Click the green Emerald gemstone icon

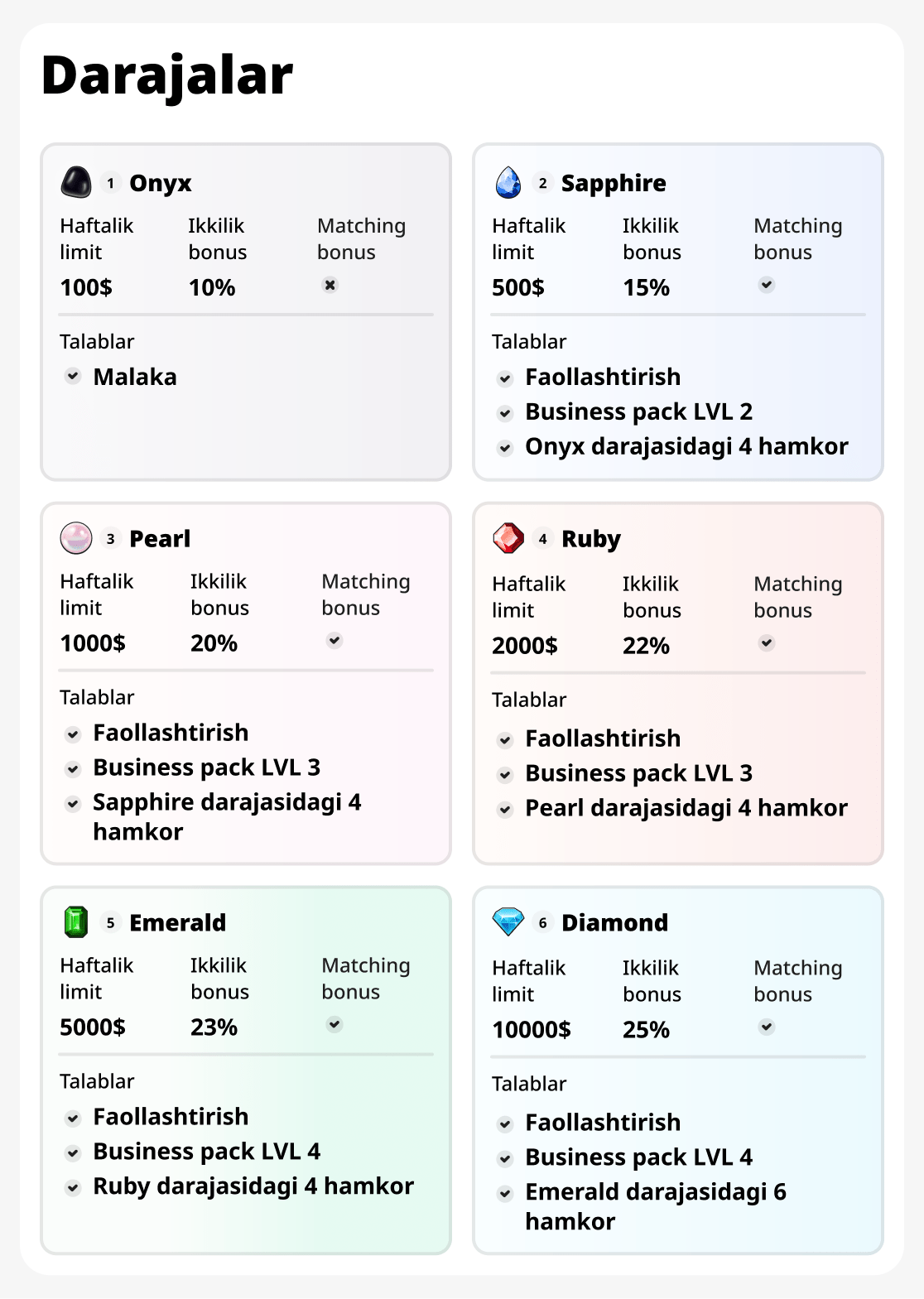(x=76, y=922)
